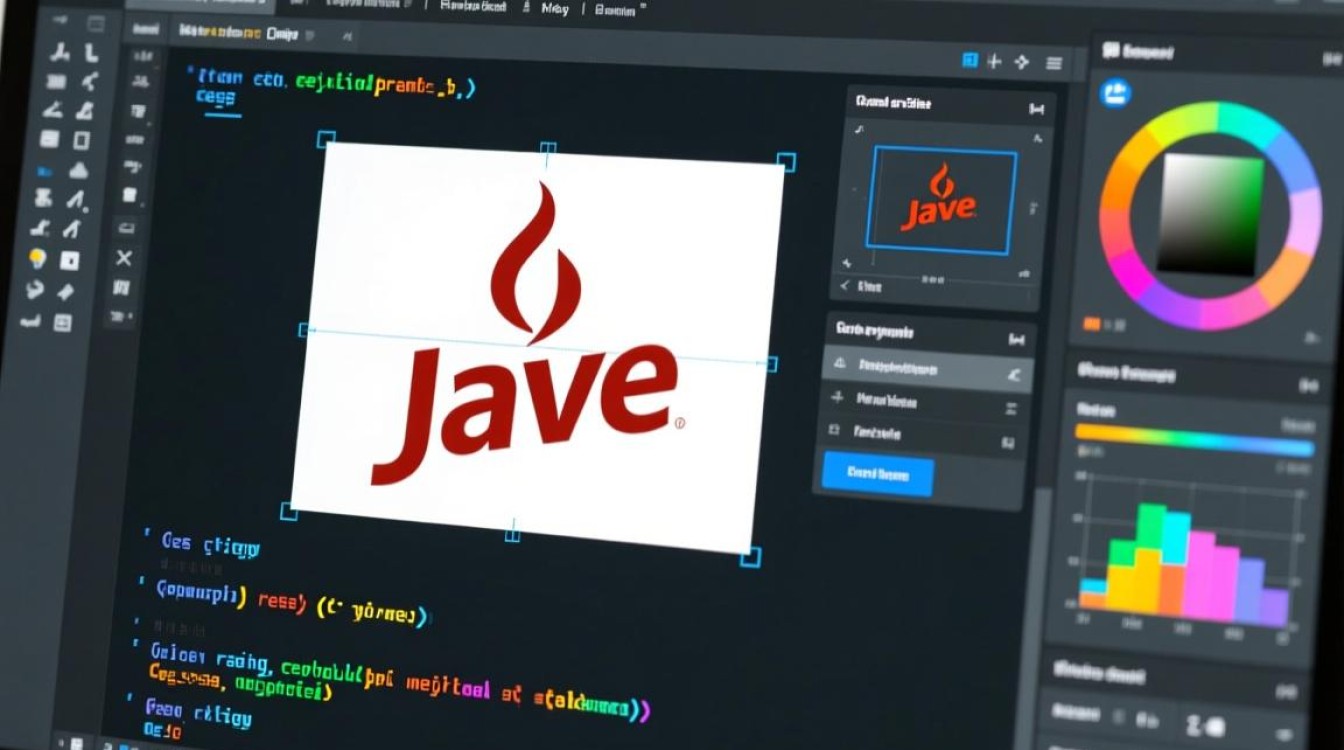This screenshot has width=1344, height=750.
Task: Select the blue folder icon in left toolbar
Action: (45, 172)
